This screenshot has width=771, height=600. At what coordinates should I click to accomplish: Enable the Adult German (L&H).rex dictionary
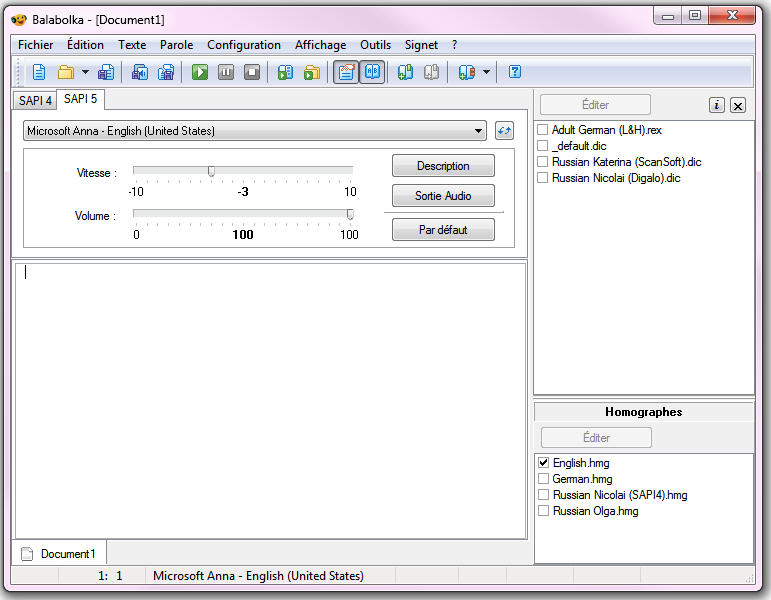click(x=543, y=130)
